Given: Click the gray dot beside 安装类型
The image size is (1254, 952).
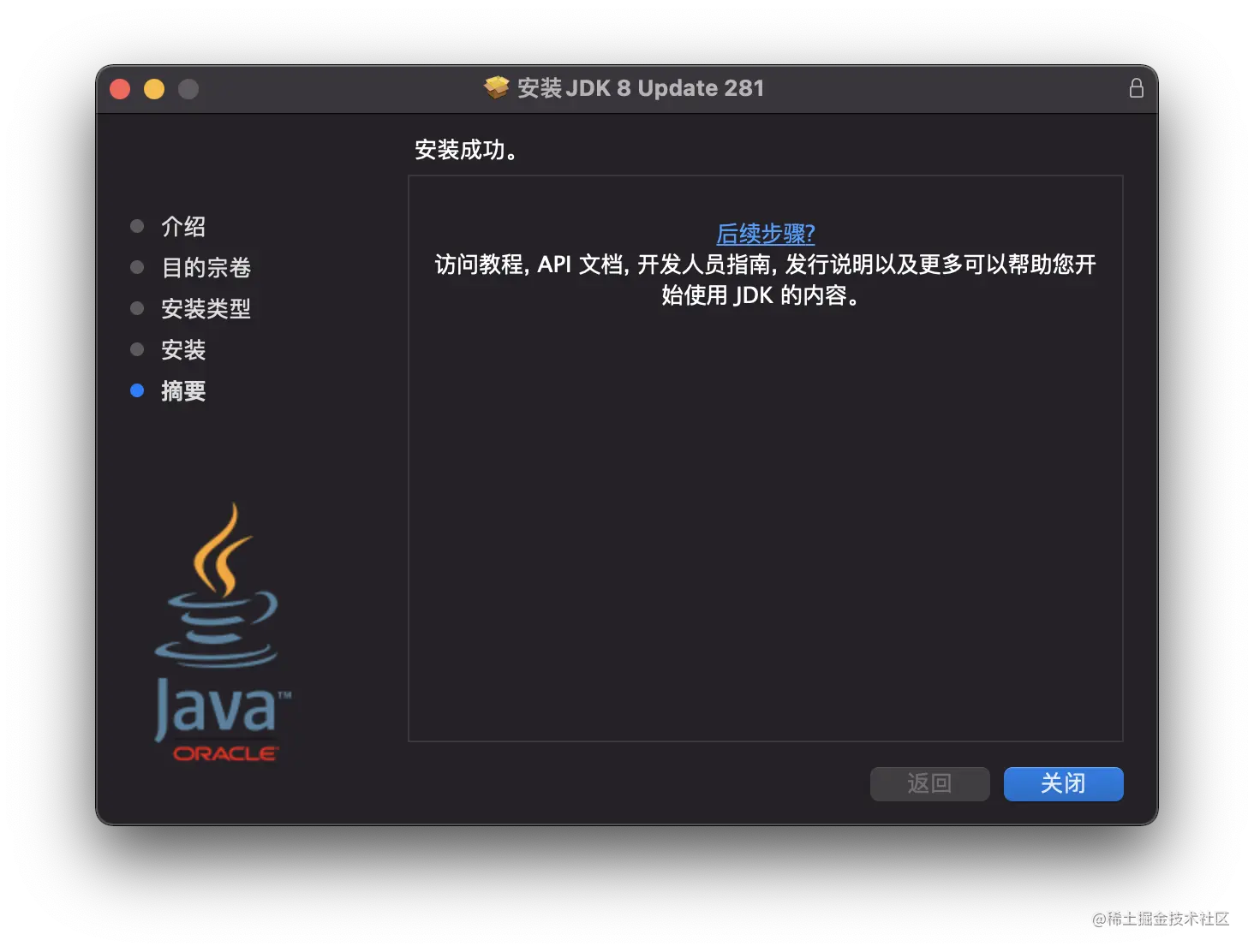Looking at the screenshot, I should coord(137,308).
